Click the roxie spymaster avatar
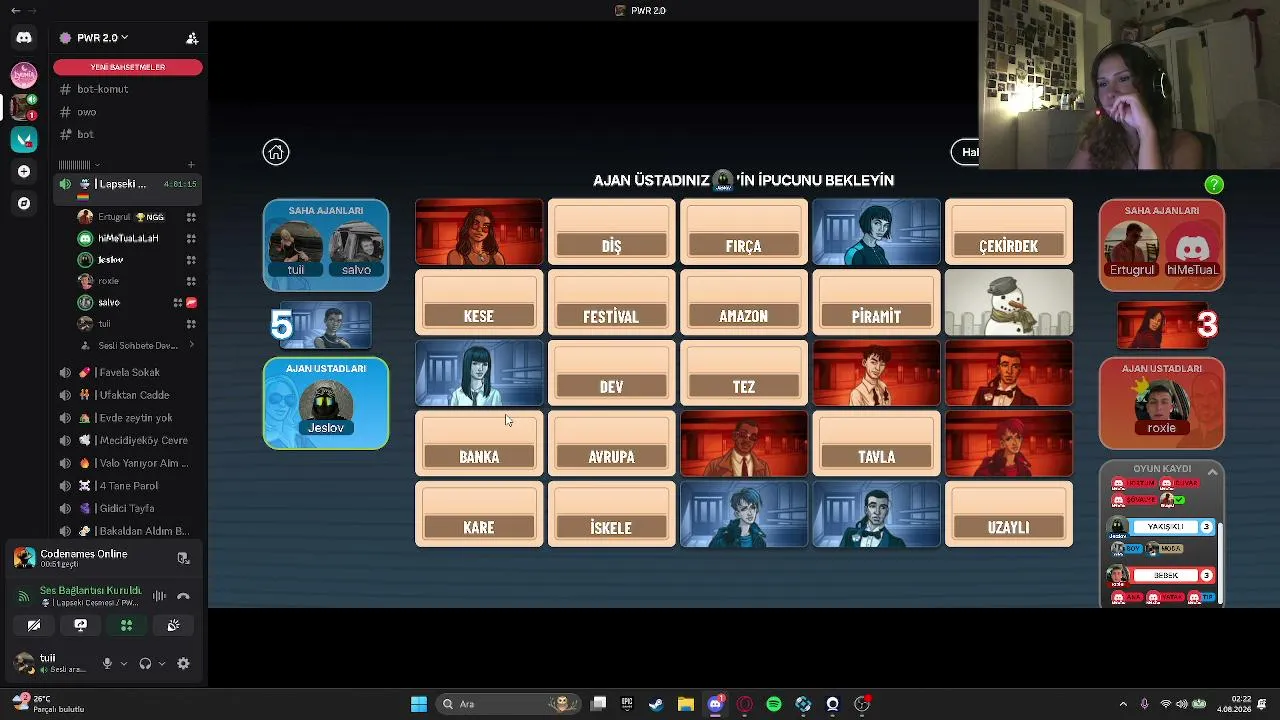This screenshot has width=1280, height=720. (x=1162, y=401)
